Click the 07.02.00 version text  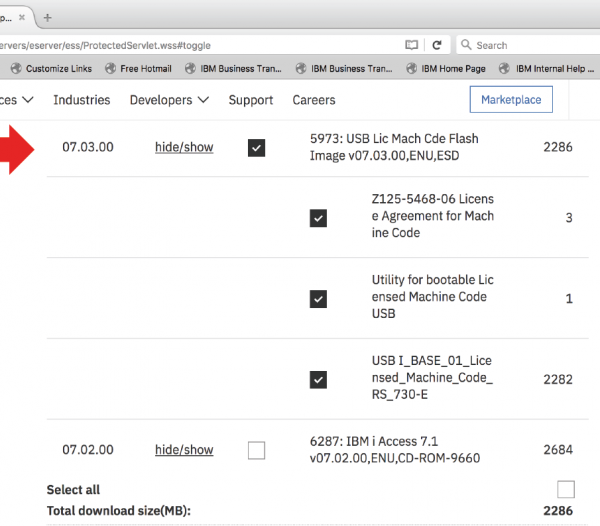coord(88,449)
